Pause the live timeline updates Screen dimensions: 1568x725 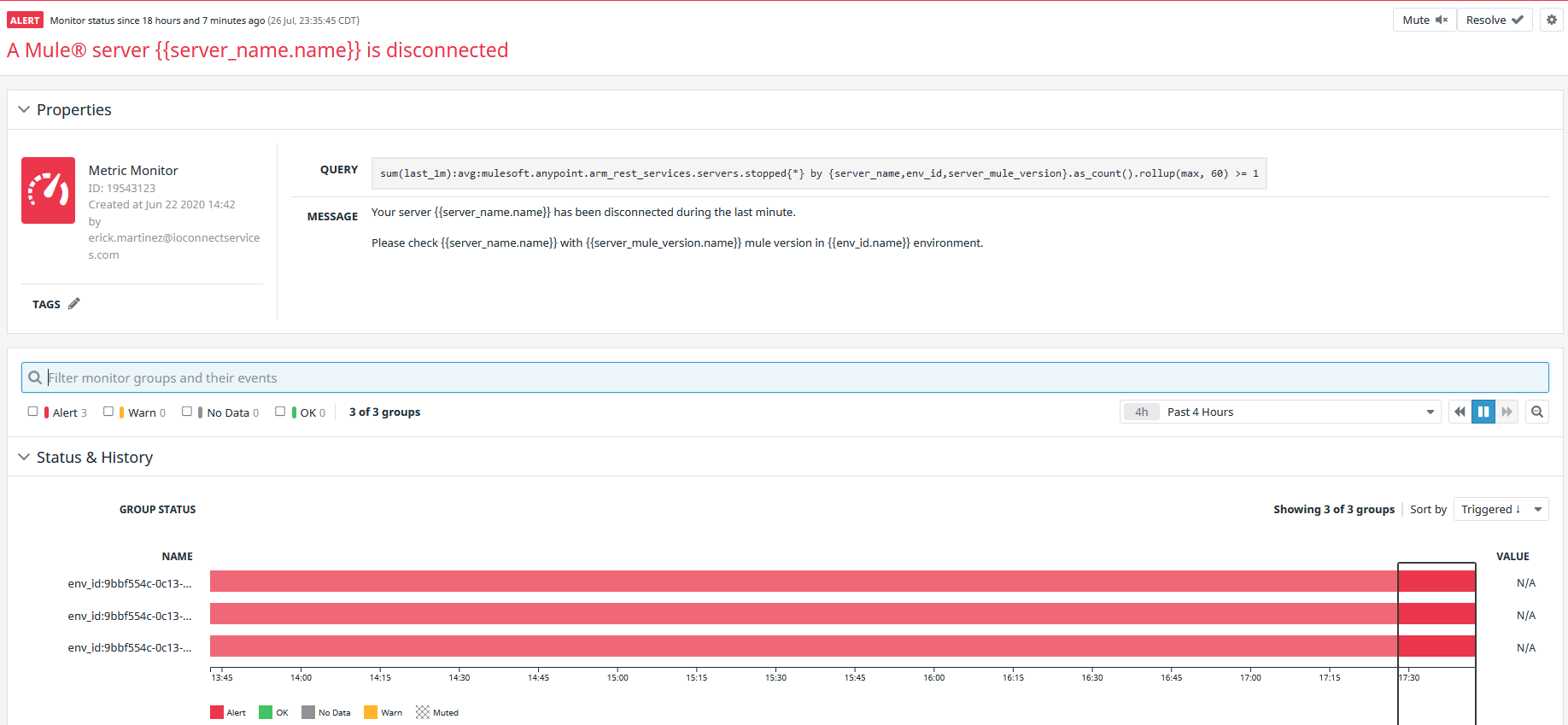coord(1483,412)
